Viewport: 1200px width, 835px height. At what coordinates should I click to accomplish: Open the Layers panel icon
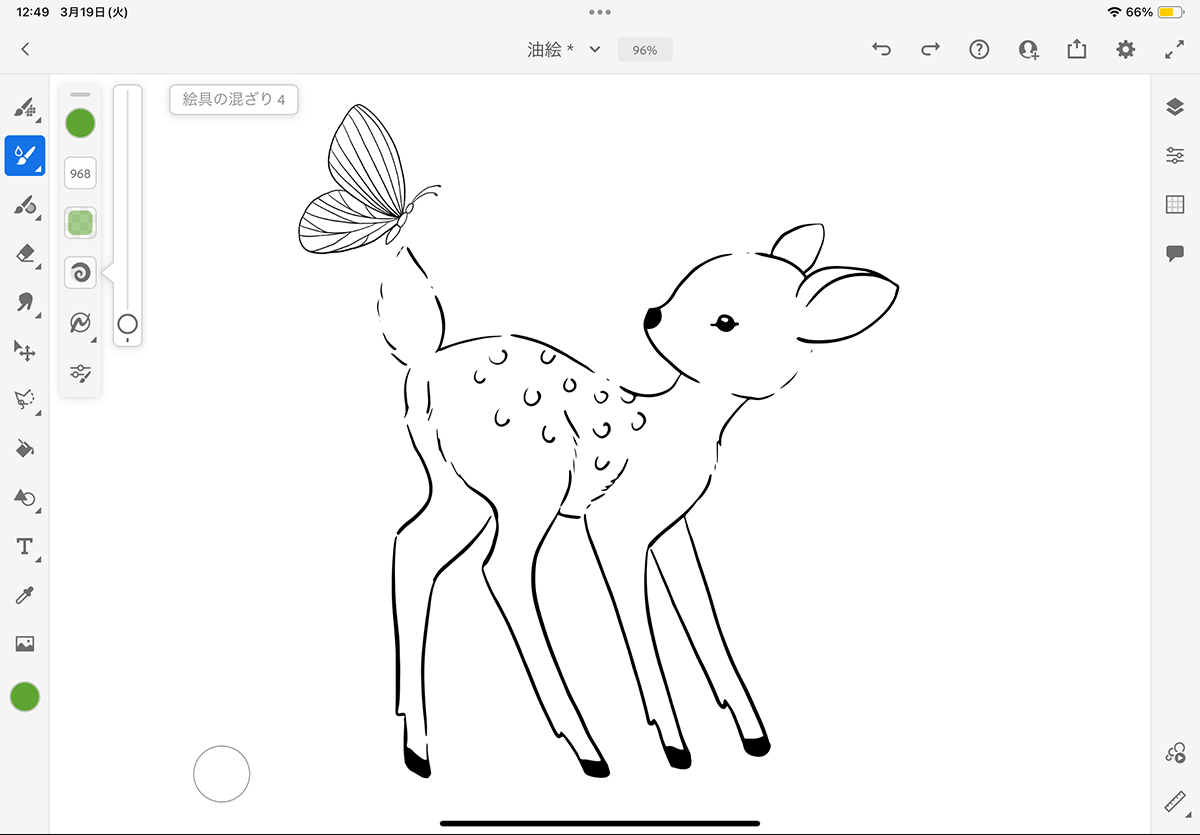(x=1175, y=107)
